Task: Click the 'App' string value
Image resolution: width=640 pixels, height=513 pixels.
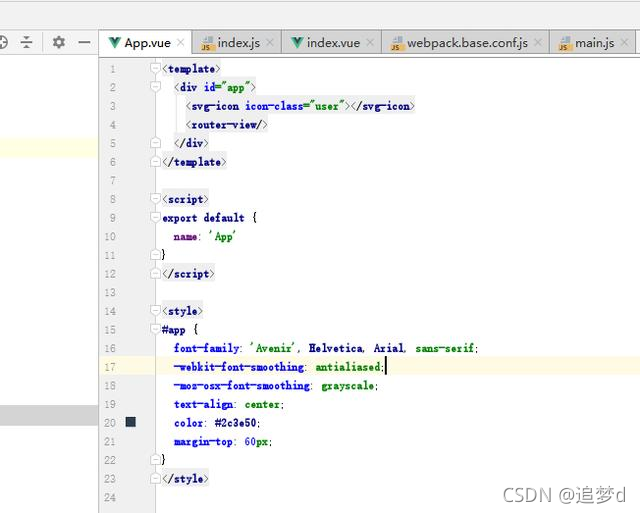Action: 223,237
